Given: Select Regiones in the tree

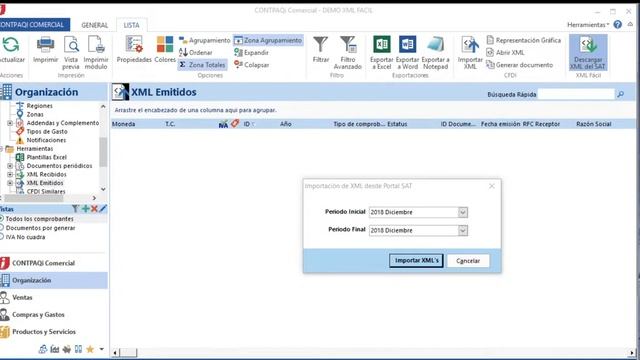Looking at the screenshot, I should coord(40,106).
